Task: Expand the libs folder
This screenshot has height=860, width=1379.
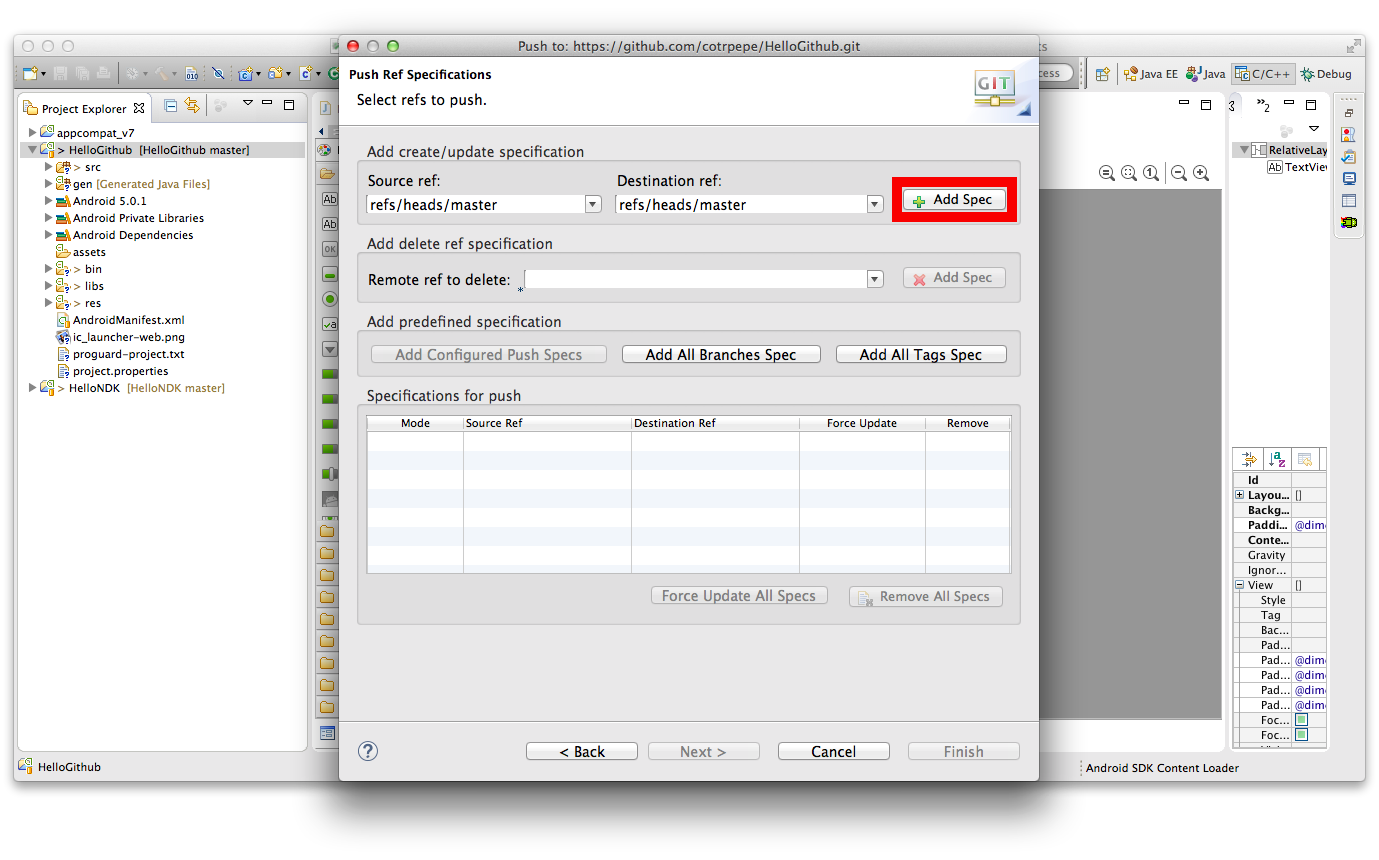Action: pyautogui.click(x=48, y=286)
